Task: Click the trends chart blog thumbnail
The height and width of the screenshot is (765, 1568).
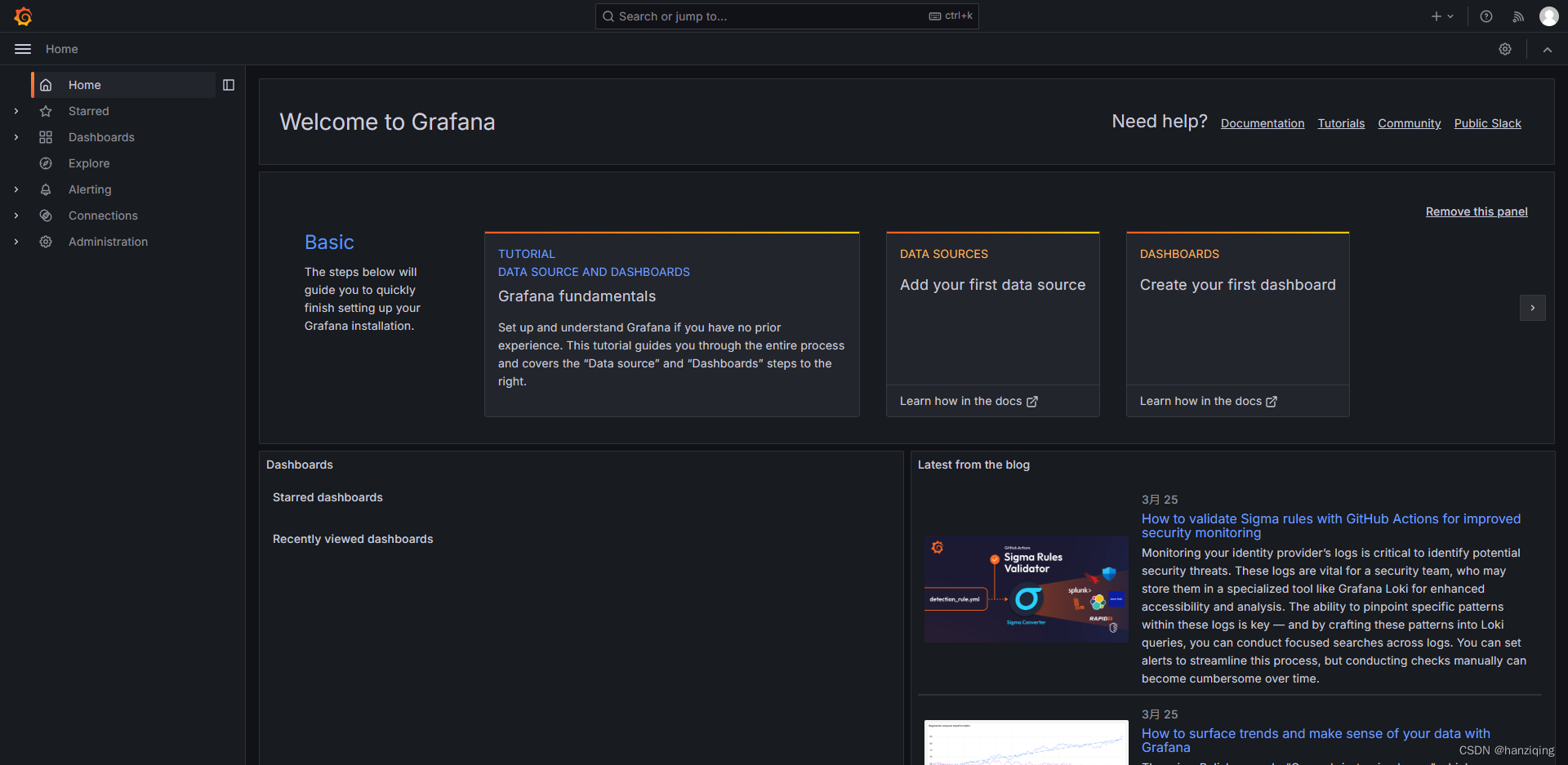Action: pyautogui.click(x=1027, y=742)
